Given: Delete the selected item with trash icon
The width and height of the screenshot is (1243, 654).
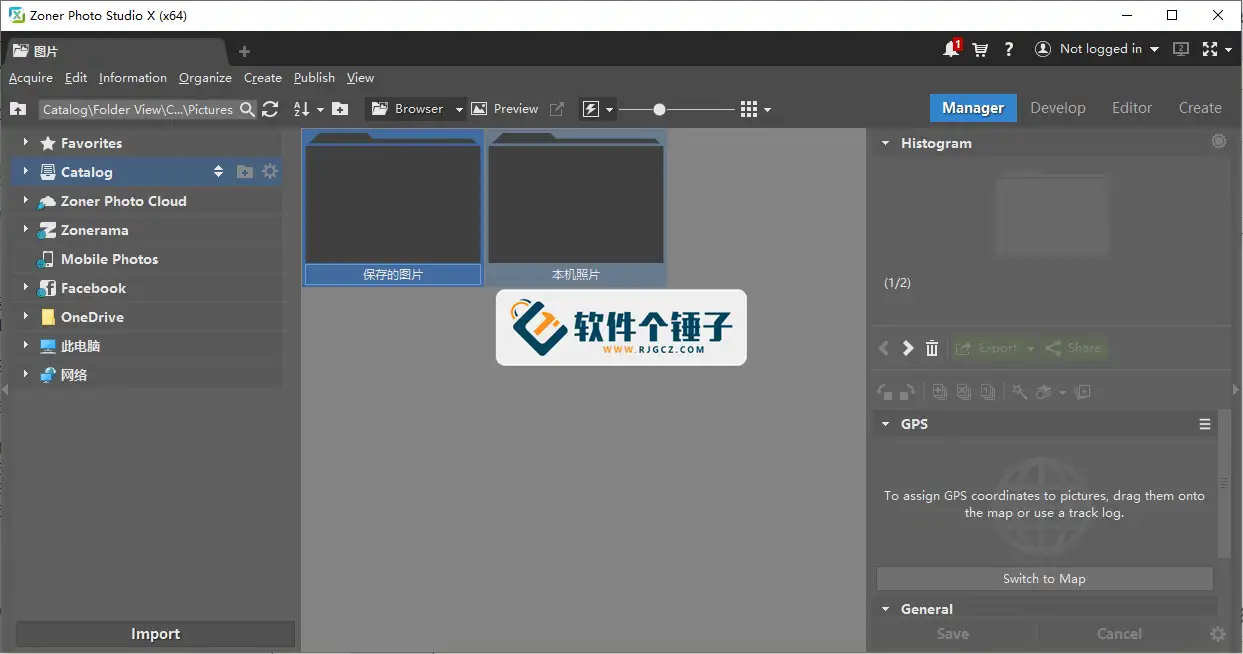Looking at the screenshot, I should point(932,348).
